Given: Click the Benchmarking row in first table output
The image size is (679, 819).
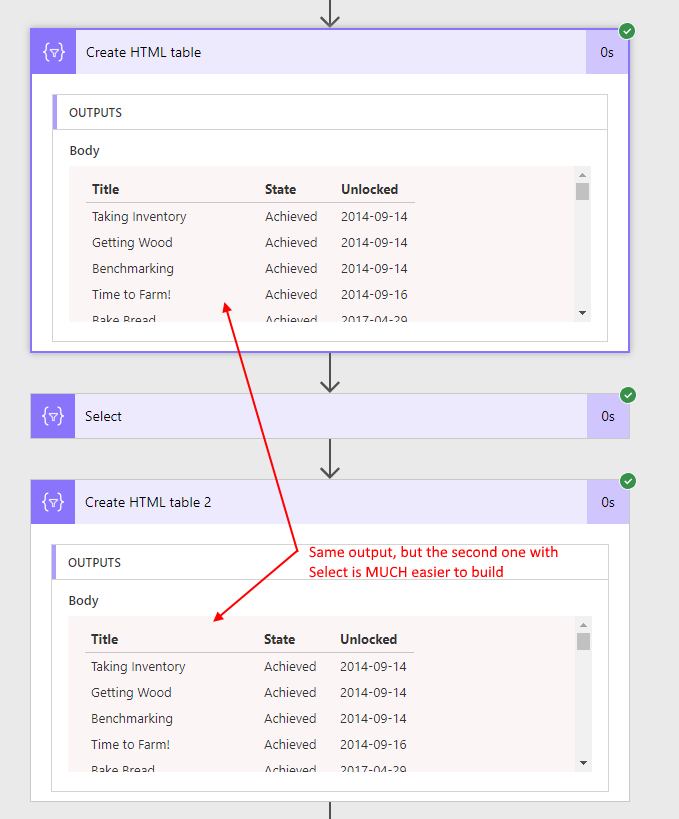Looking at the screenshot, I should (x=133, y=269).
